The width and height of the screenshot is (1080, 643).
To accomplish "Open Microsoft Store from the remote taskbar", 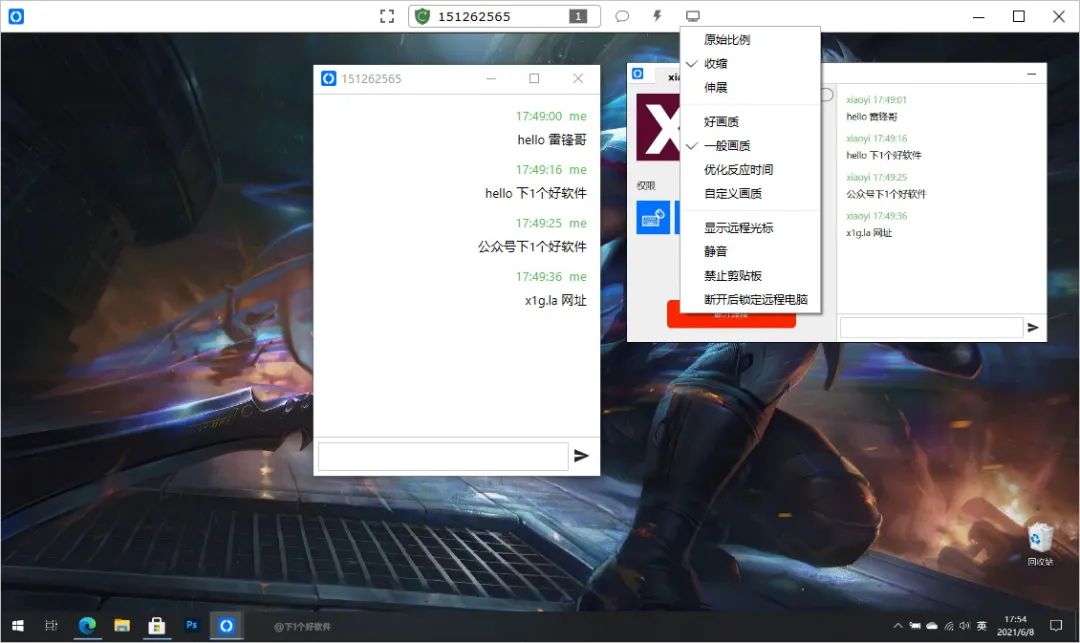I will pyautogui.click(x=157, y=625).
